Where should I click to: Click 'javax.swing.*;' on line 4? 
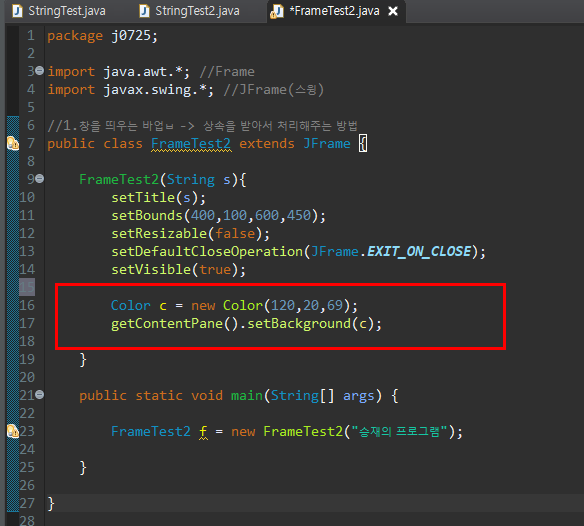click(x=158, y=90)
